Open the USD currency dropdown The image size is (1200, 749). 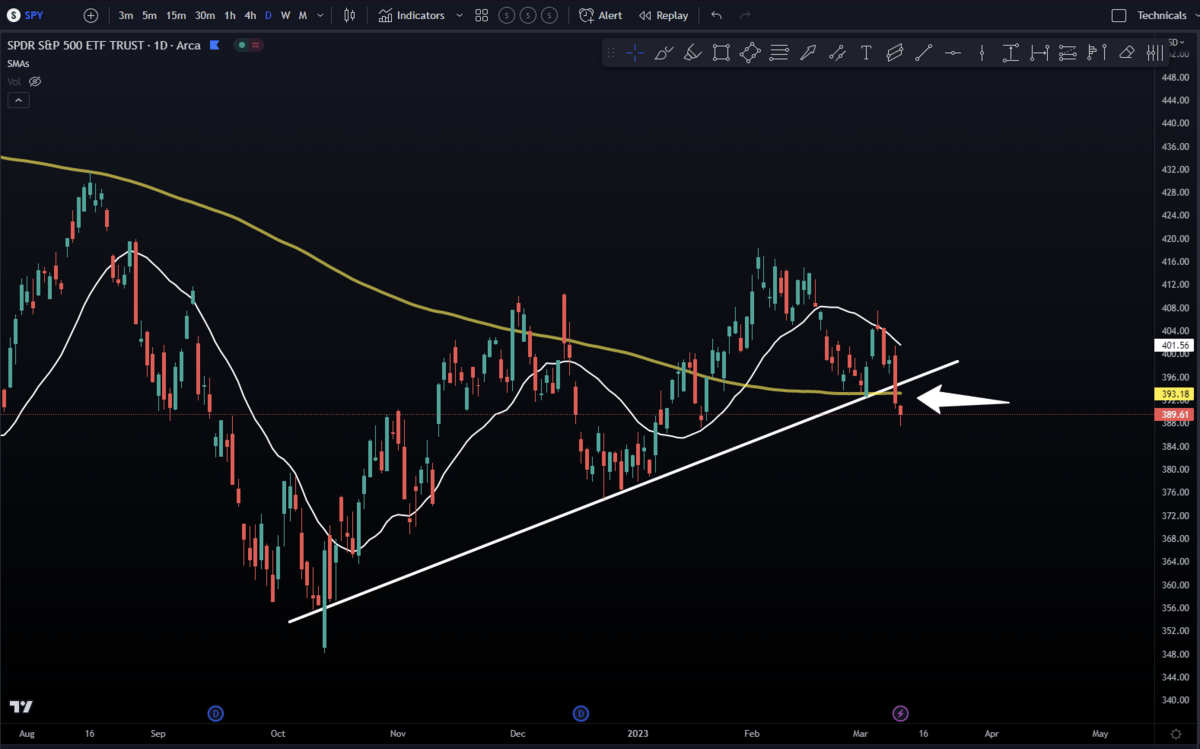[x=1176, y=42]
